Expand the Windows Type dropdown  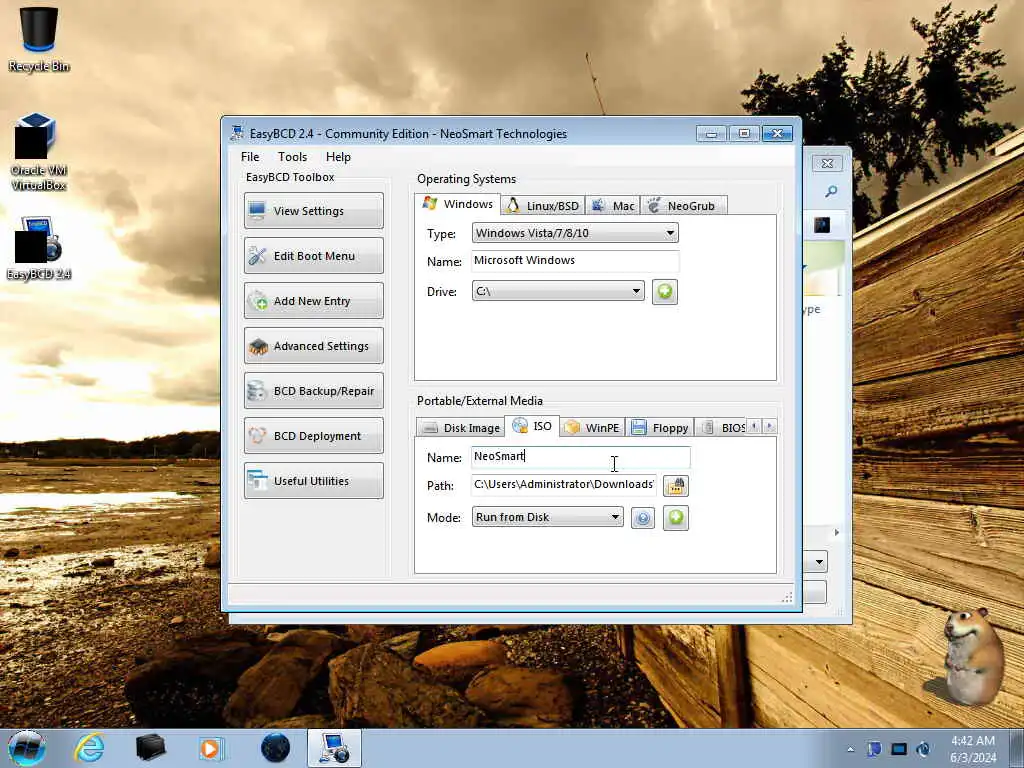pyautogui.click(x=575, y=233)
